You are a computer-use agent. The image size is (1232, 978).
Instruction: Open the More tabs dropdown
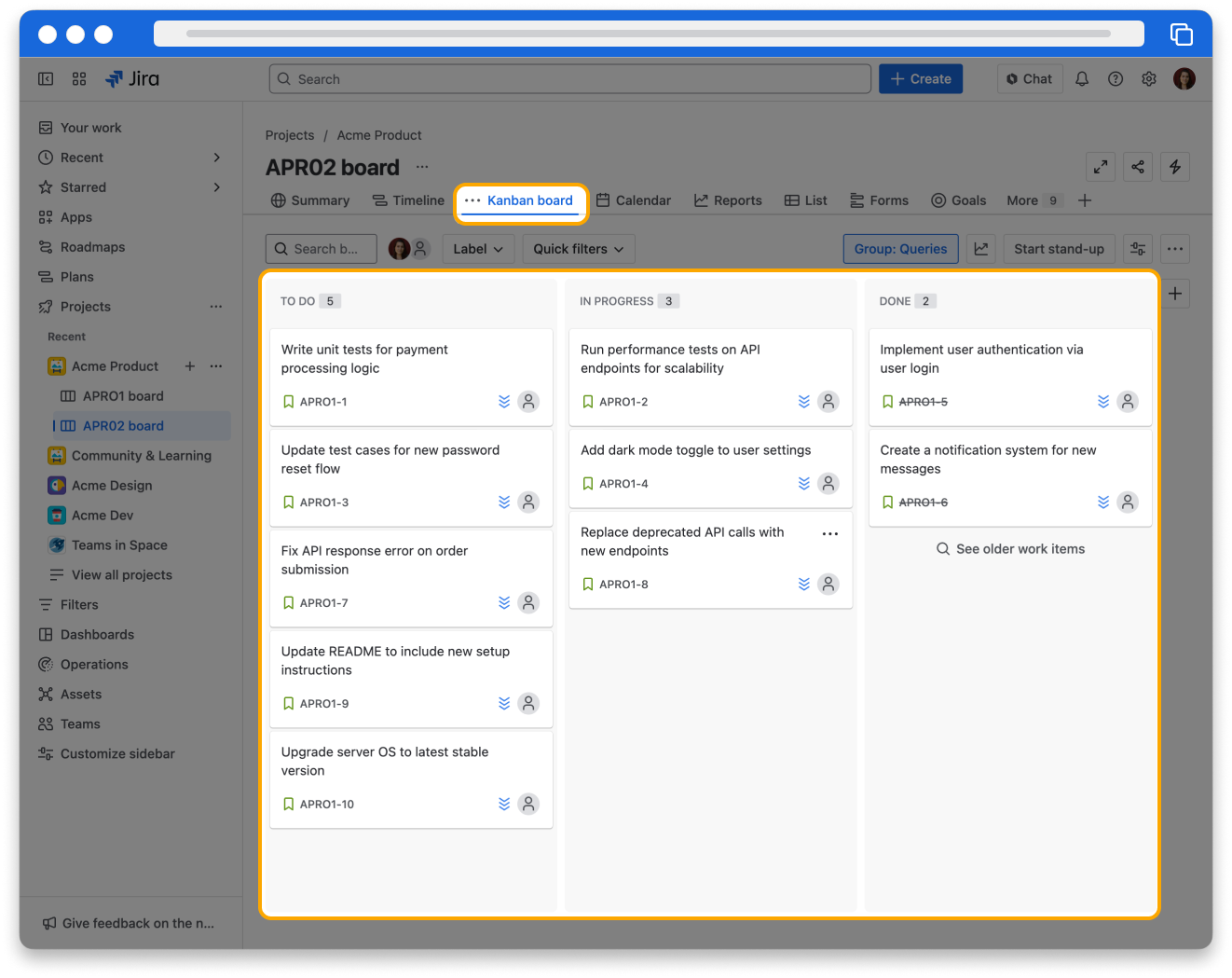click(1033, 200)
